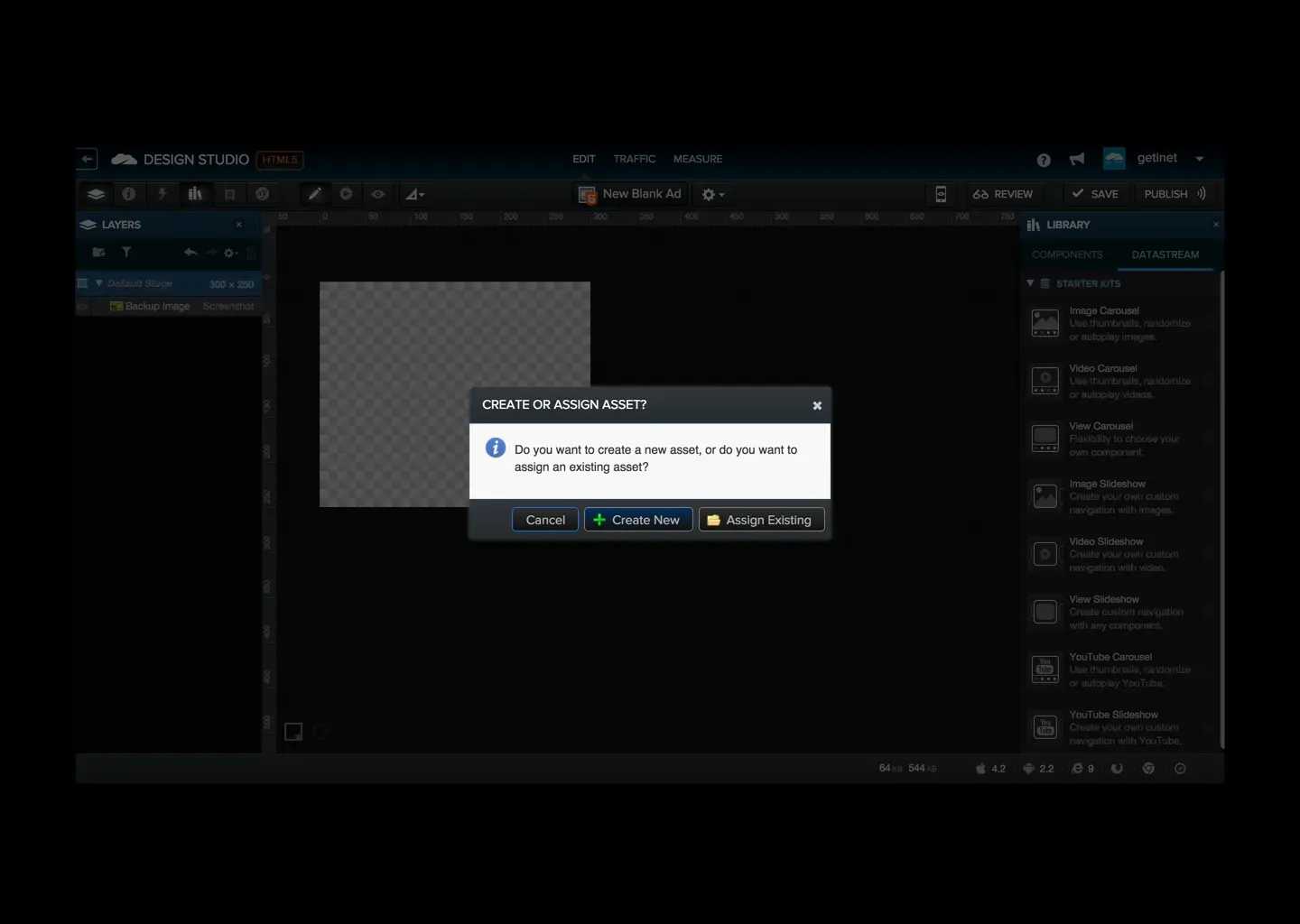Open the Library books icon in toolbar
This screenshot has height=924, width=1300.
pos(195,194)
